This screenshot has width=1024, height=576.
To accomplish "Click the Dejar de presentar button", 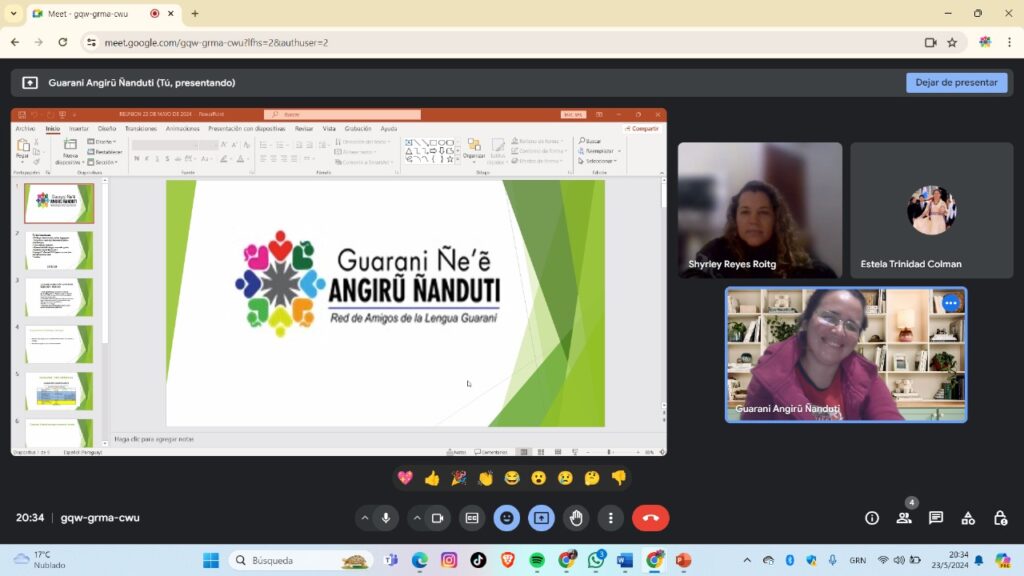I will [956, 82].
